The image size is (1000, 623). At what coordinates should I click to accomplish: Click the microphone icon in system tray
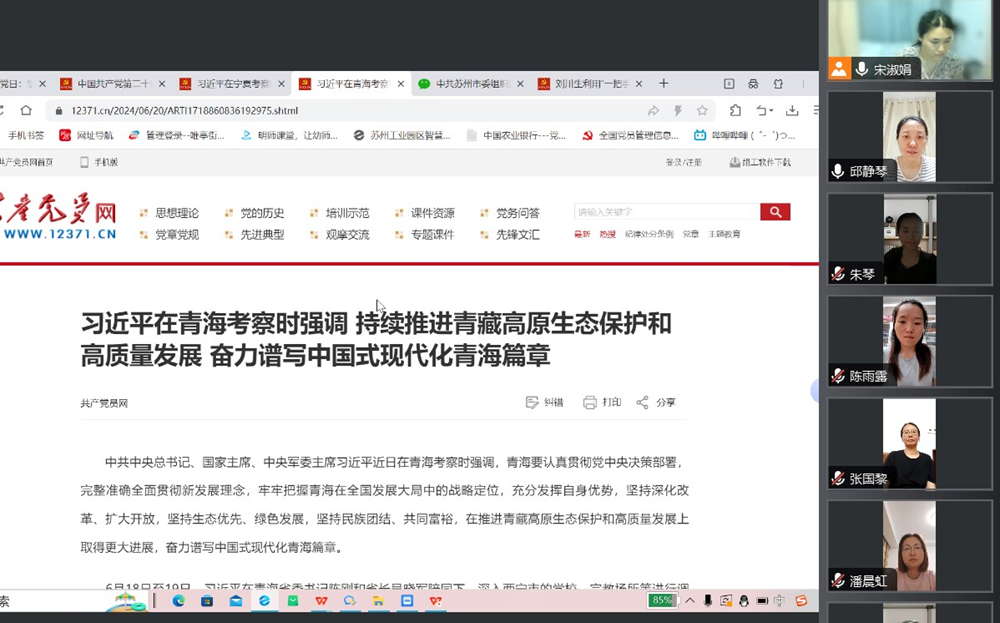(x=707, y=601)
